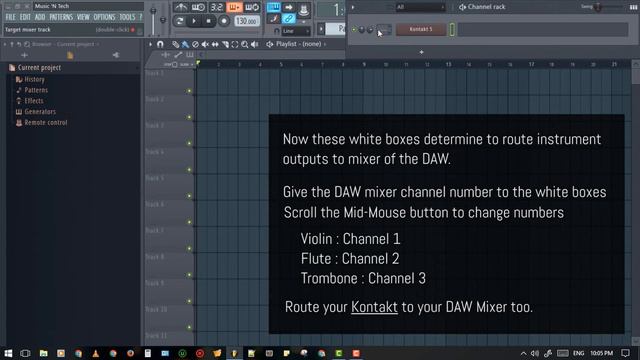
Task: Adjust the channel rack Swing knob
Action: (598, 7)
